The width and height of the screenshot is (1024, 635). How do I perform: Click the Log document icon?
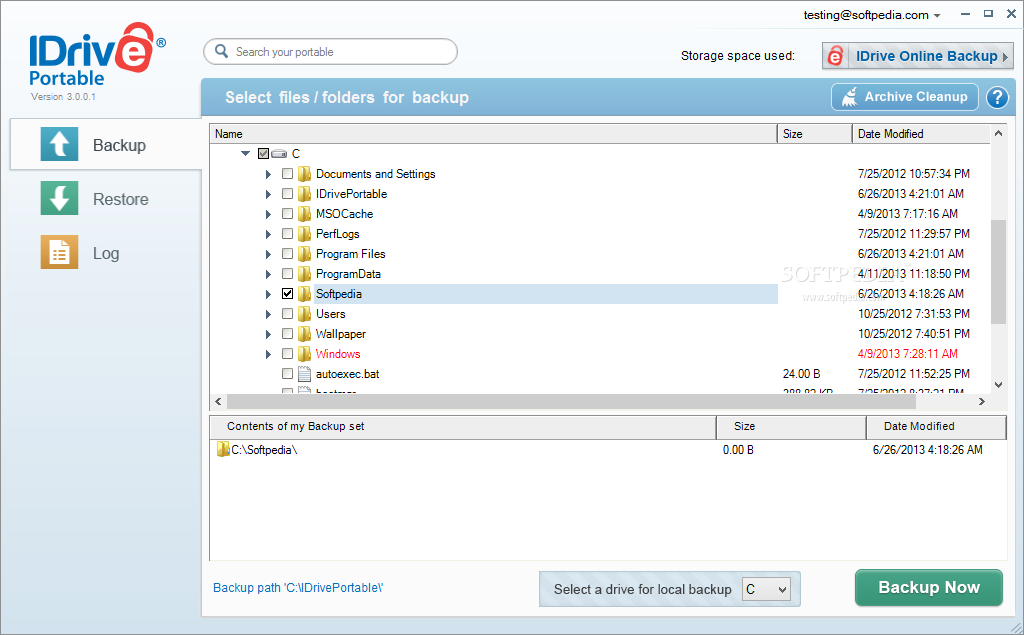(x=59, y=252)
